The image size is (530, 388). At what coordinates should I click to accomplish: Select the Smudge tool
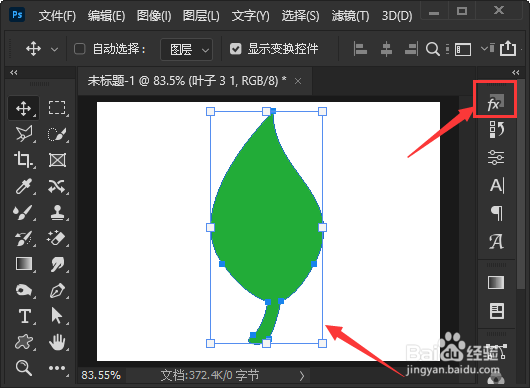tap(57, 264)
